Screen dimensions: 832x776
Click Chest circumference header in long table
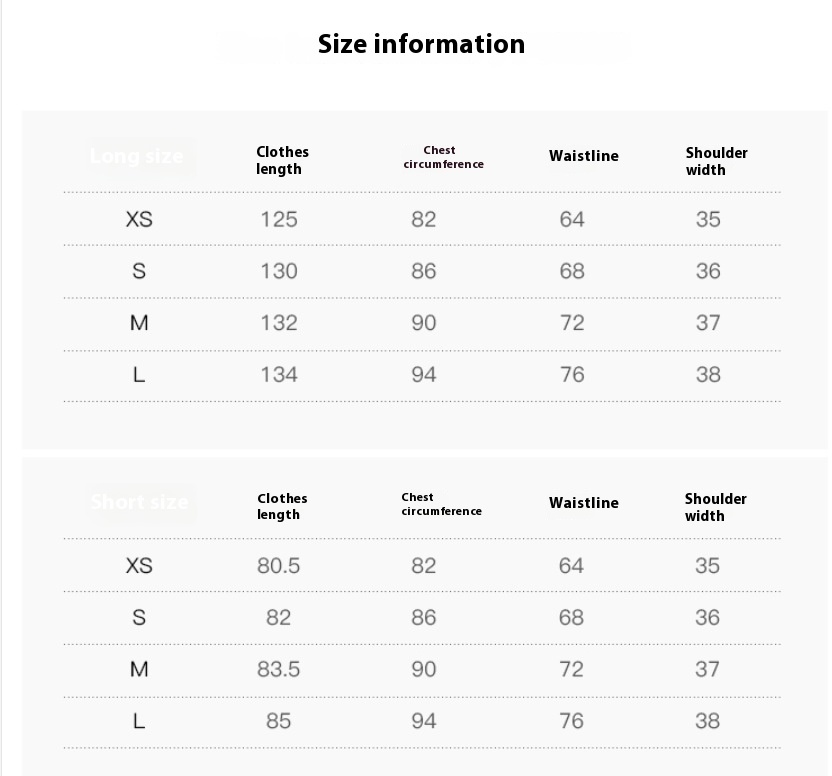444,157
